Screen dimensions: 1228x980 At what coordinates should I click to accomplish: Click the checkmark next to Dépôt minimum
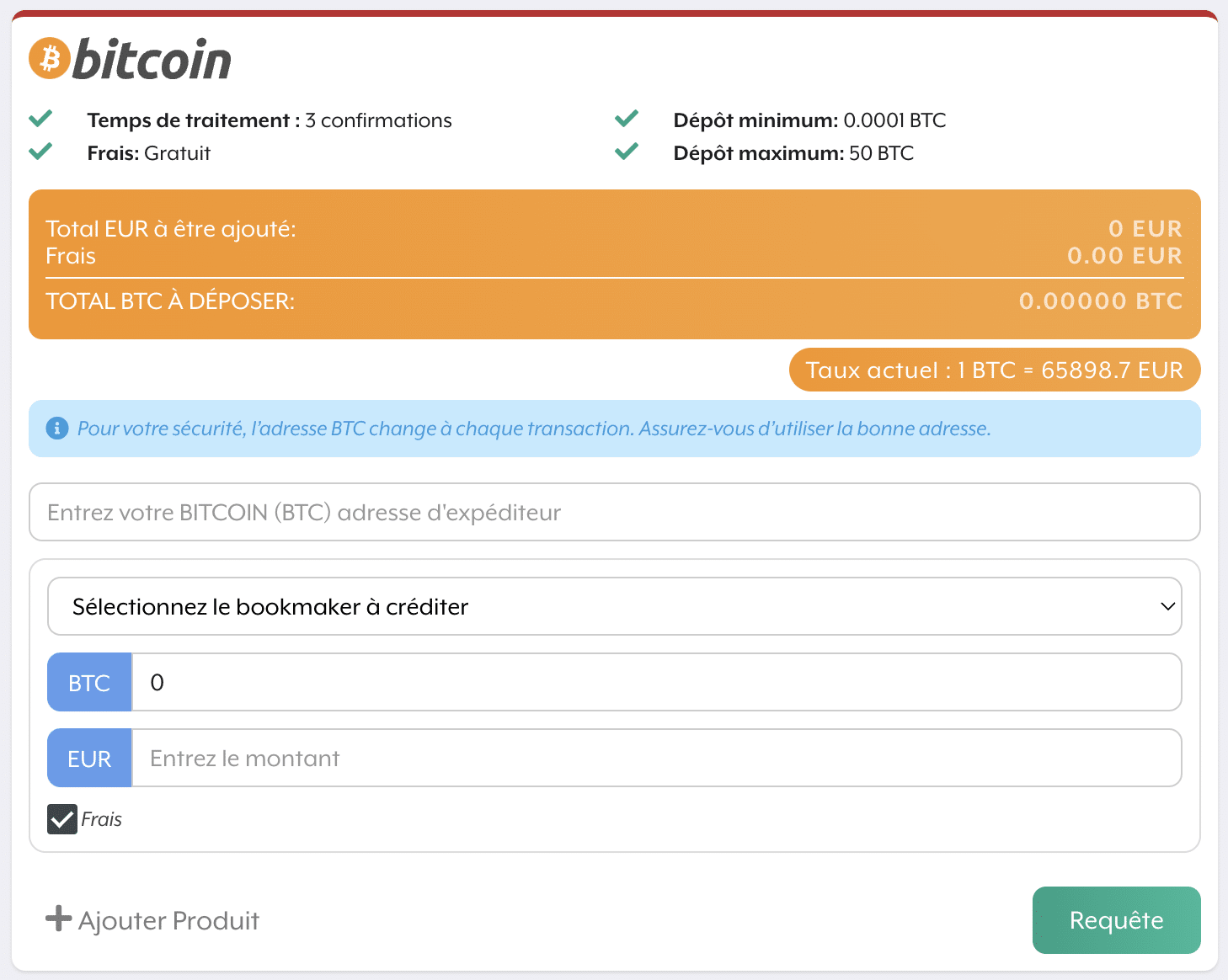click(627, 119)
